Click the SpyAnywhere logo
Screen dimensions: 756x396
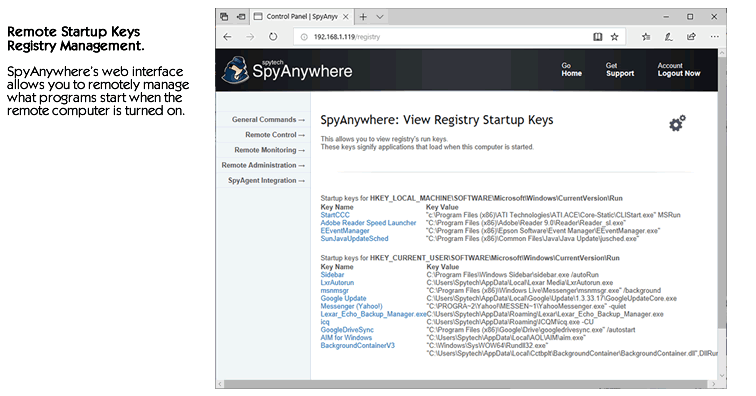pos(287,70)
